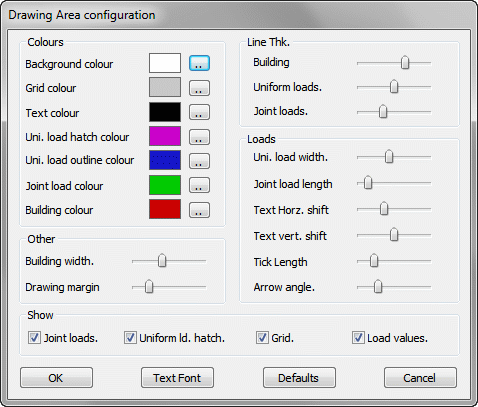
Task: Click the magenta hatch colour swatch
Action: tap(165, 136)
